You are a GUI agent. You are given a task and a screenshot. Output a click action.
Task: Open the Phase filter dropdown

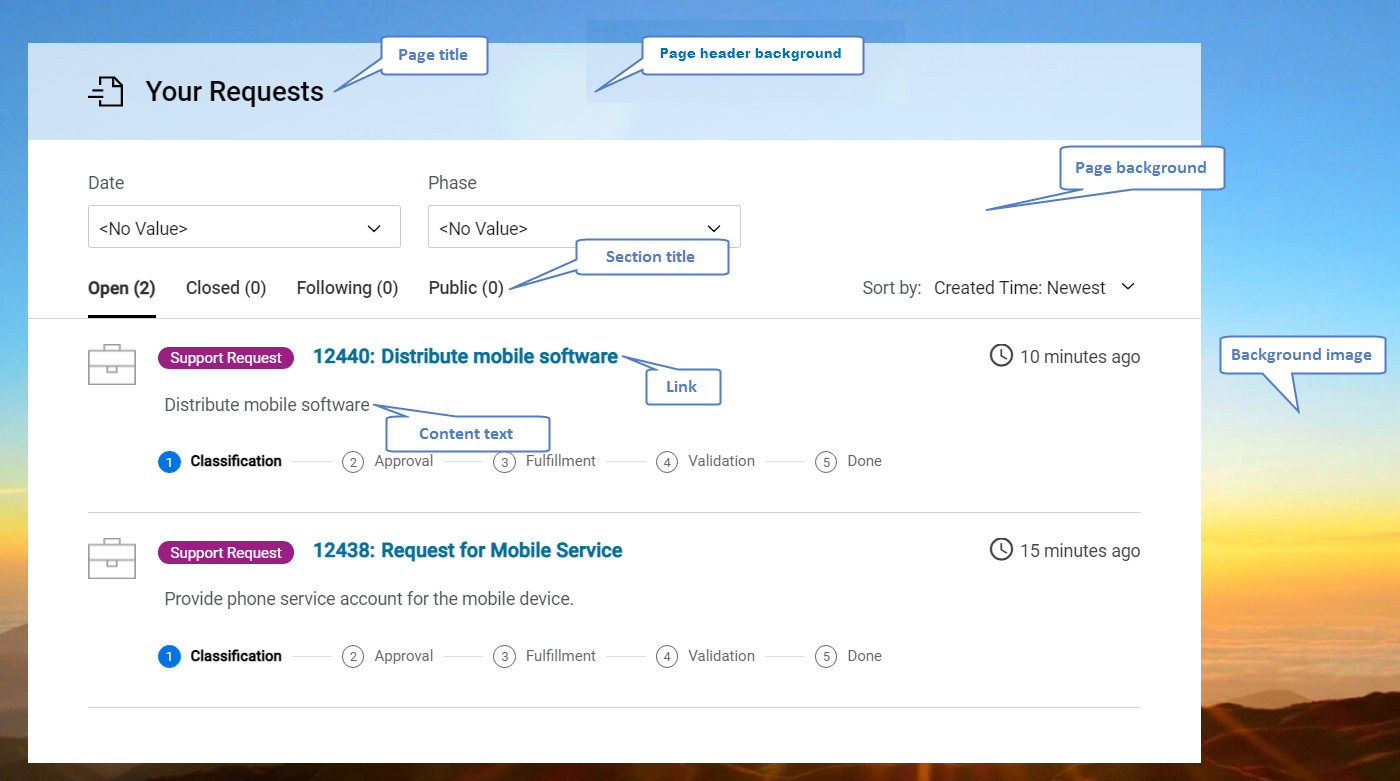pos(584,227)
